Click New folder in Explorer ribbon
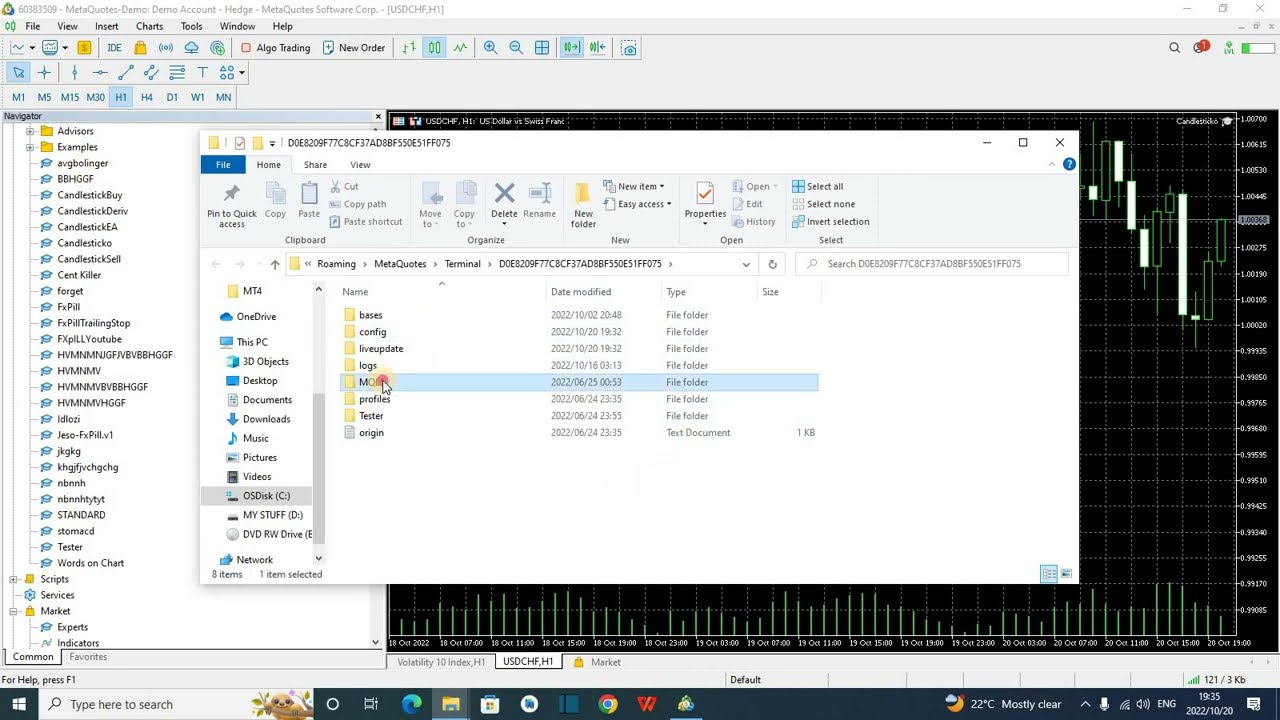 [583, 205]
